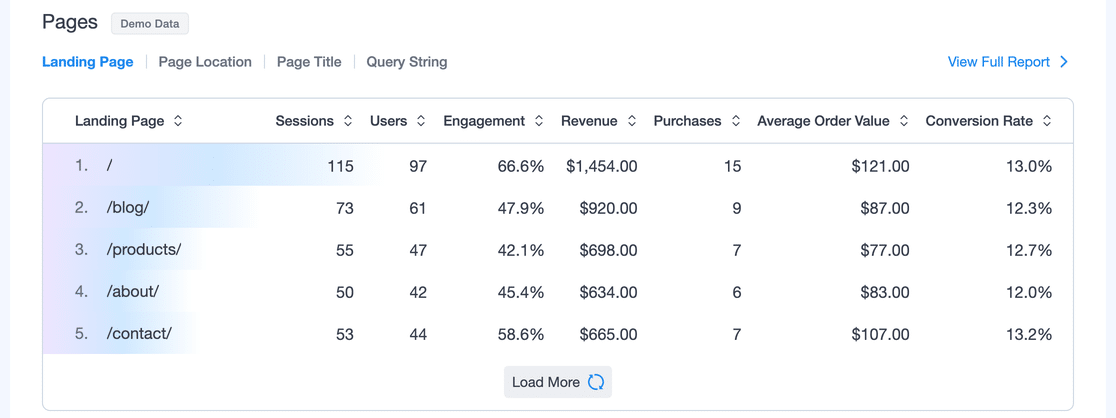Sort by Purchases column arrows
Image resolution: width=1116 pixels, height=418 pixels.
[735, 121]
